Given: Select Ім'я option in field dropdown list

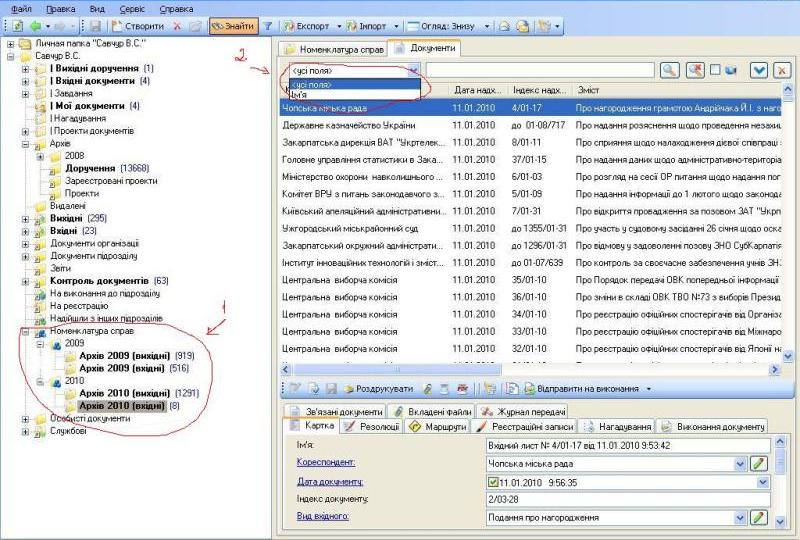Looking at the screenshot, I should [355, 94].
